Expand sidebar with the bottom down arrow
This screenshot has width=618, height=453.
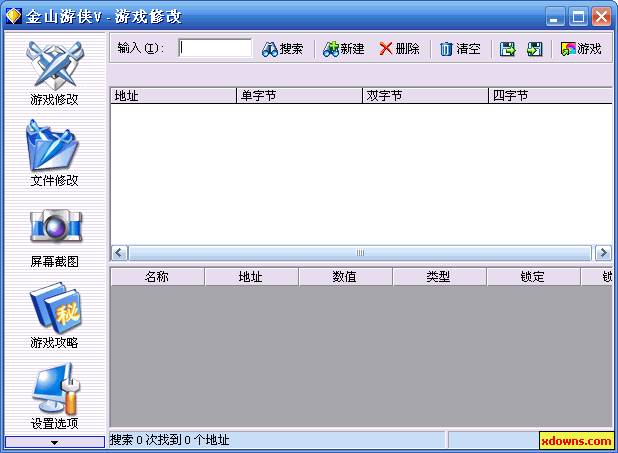click(x=55, y=442)
